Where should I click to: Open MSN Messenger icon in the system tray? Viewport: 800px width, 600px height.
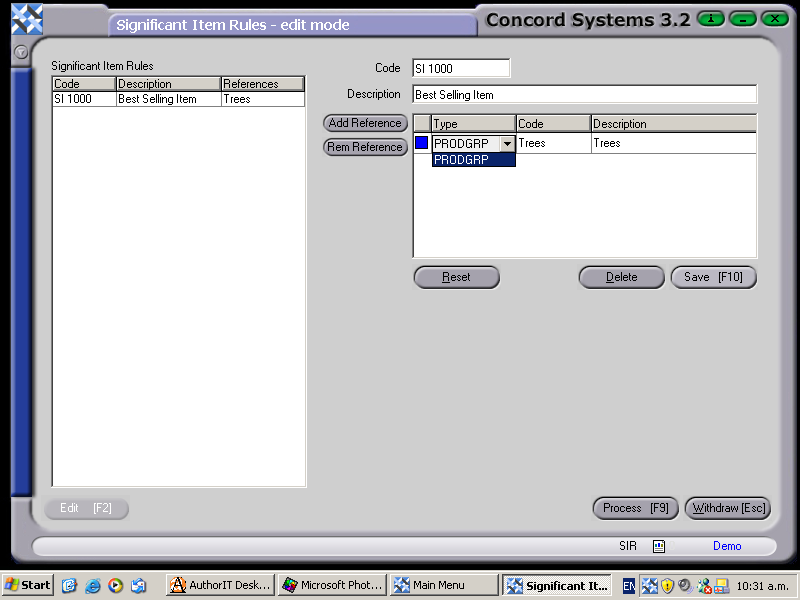coord(703,584)
